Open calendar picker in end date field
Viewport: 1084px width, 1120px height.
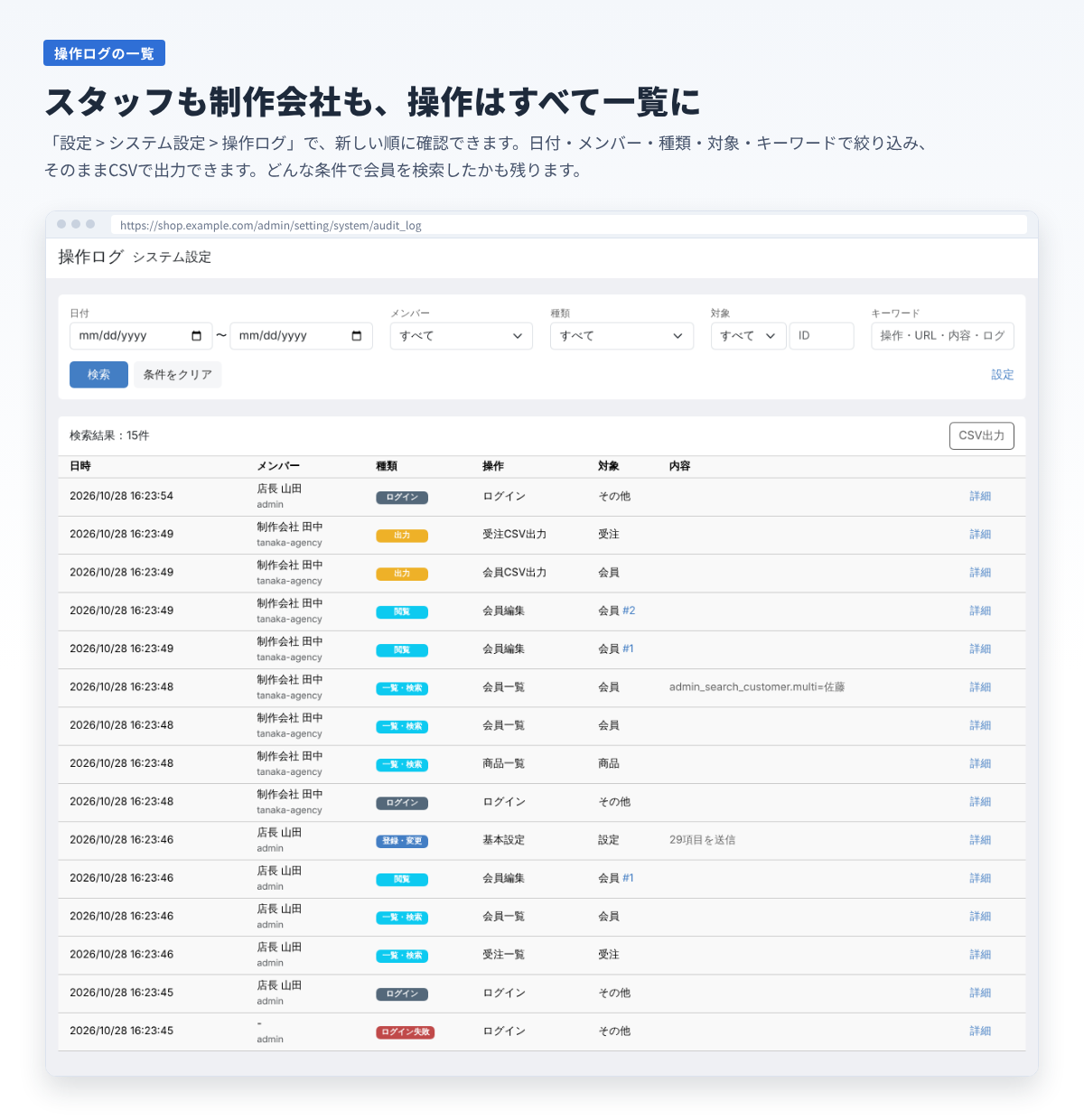click(357, 336)
